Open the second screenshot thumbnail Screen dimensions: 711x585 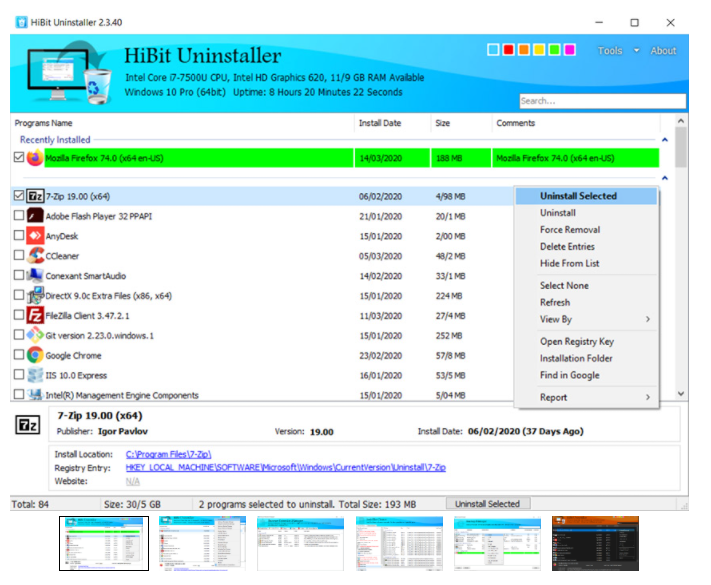[x=202, y=543]
